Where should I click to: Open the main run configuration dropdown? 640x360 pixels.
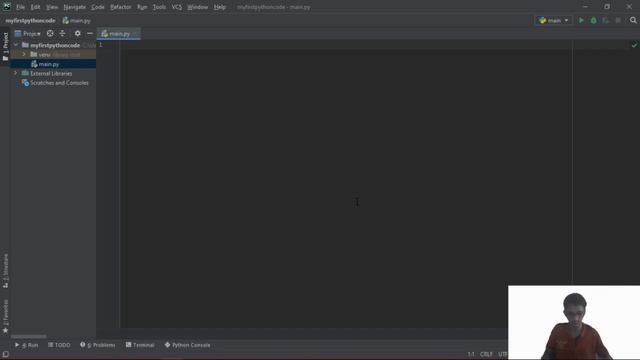[x=553, y=20]
